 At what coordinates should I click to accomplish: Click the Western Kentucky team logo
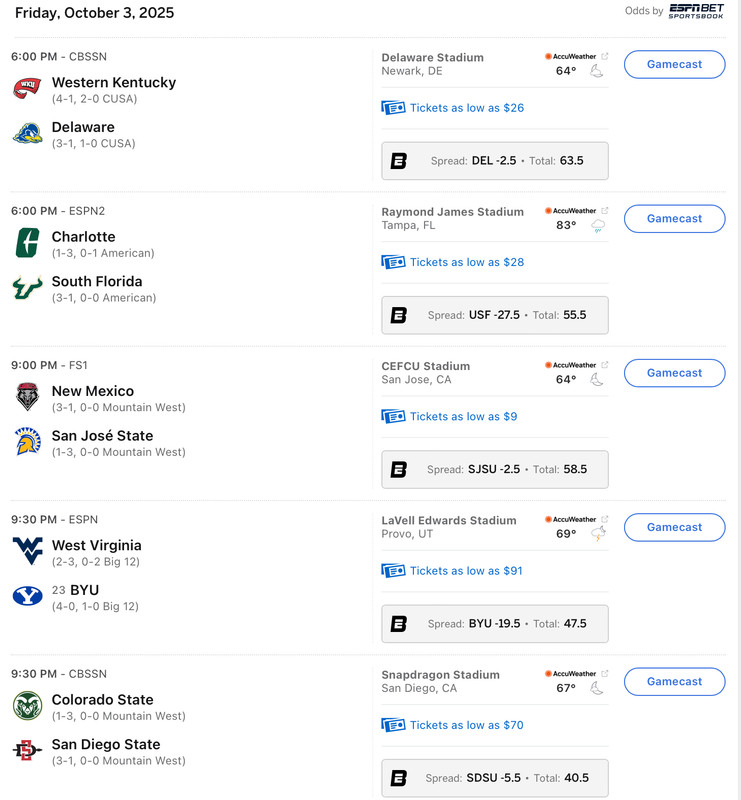click(27, 89)
